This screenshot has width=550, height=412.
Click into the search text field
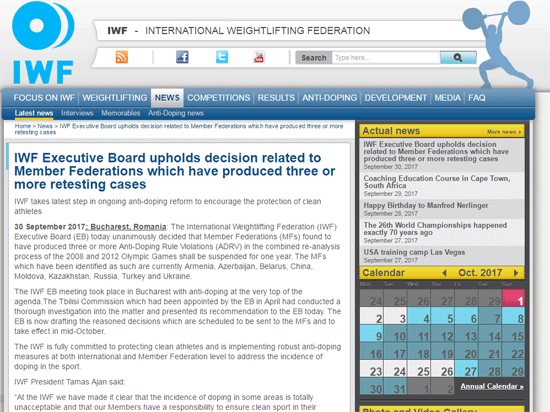386,58
